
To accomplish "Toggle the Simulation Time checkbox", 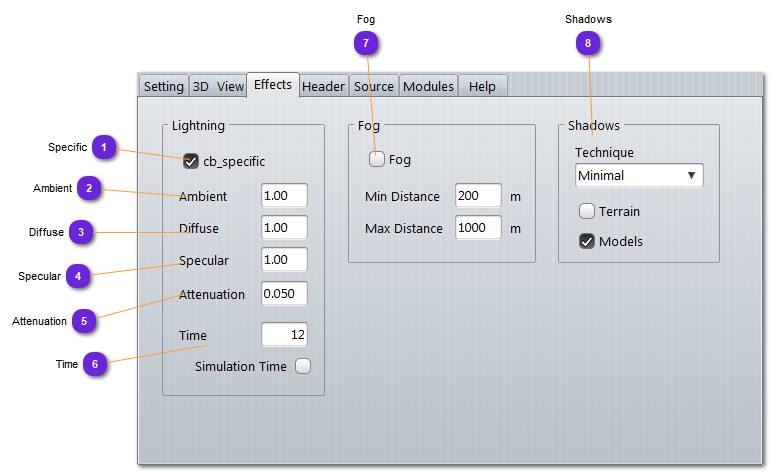I will coord(303,366).
